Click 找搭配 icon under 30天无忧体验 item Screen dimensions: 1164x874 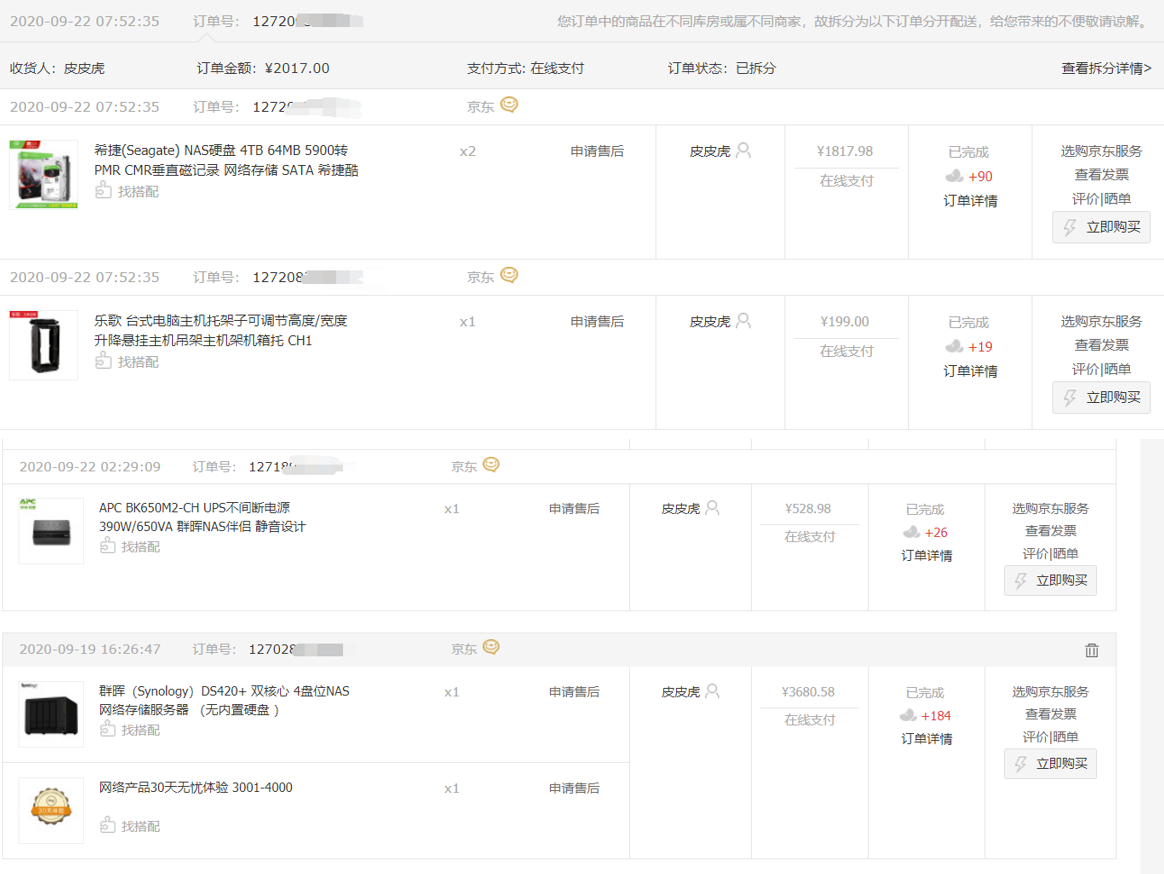click(108, 825)
